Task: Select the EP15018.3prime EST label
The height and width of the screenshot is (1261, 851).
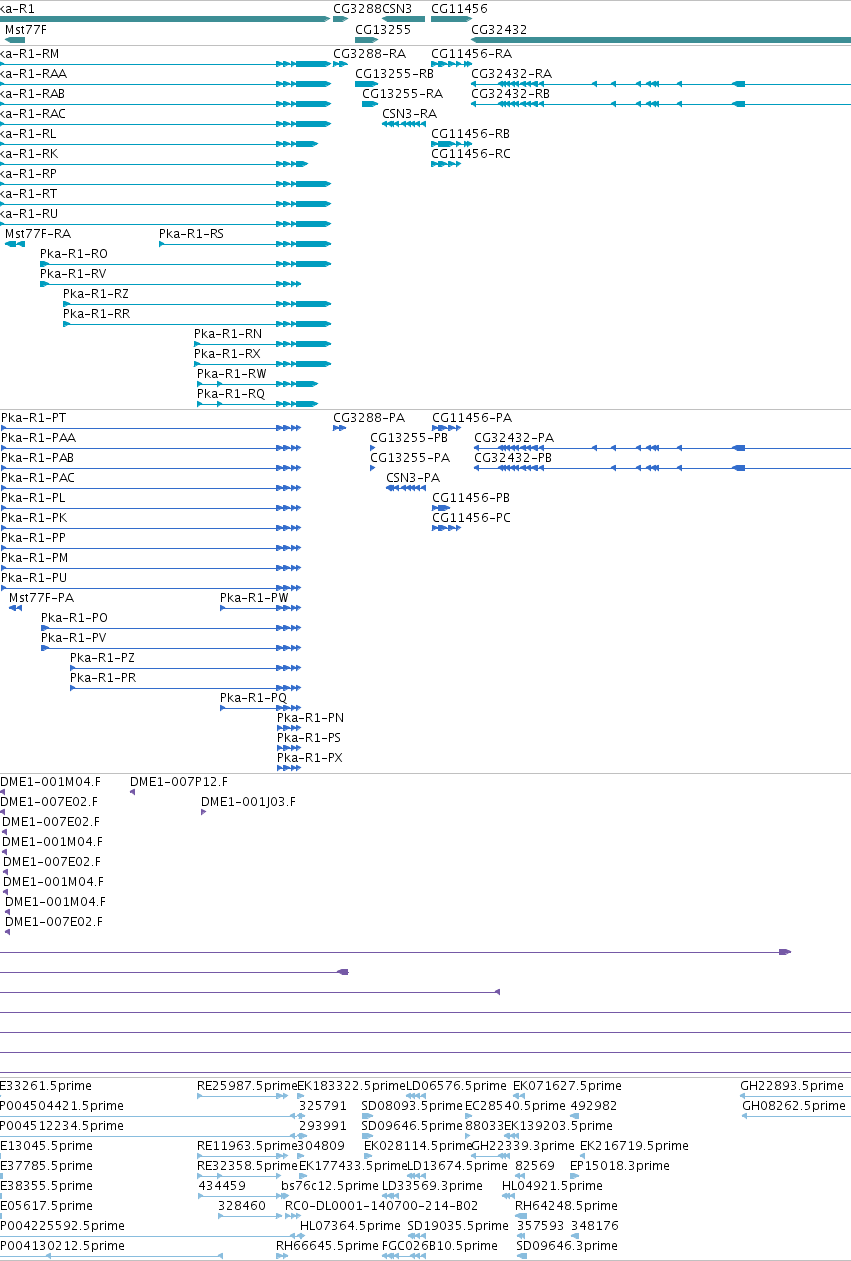Action: 618,1166
